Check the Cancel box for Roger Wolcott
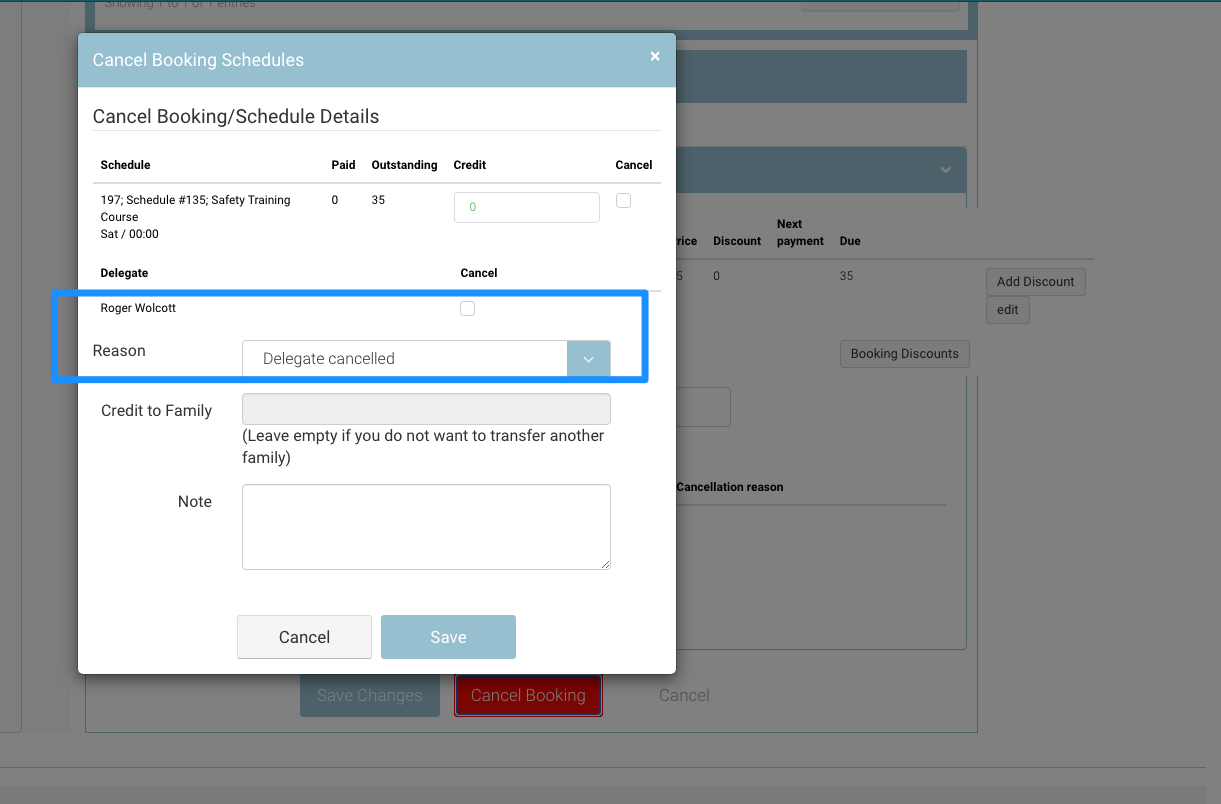 [467, 309]
